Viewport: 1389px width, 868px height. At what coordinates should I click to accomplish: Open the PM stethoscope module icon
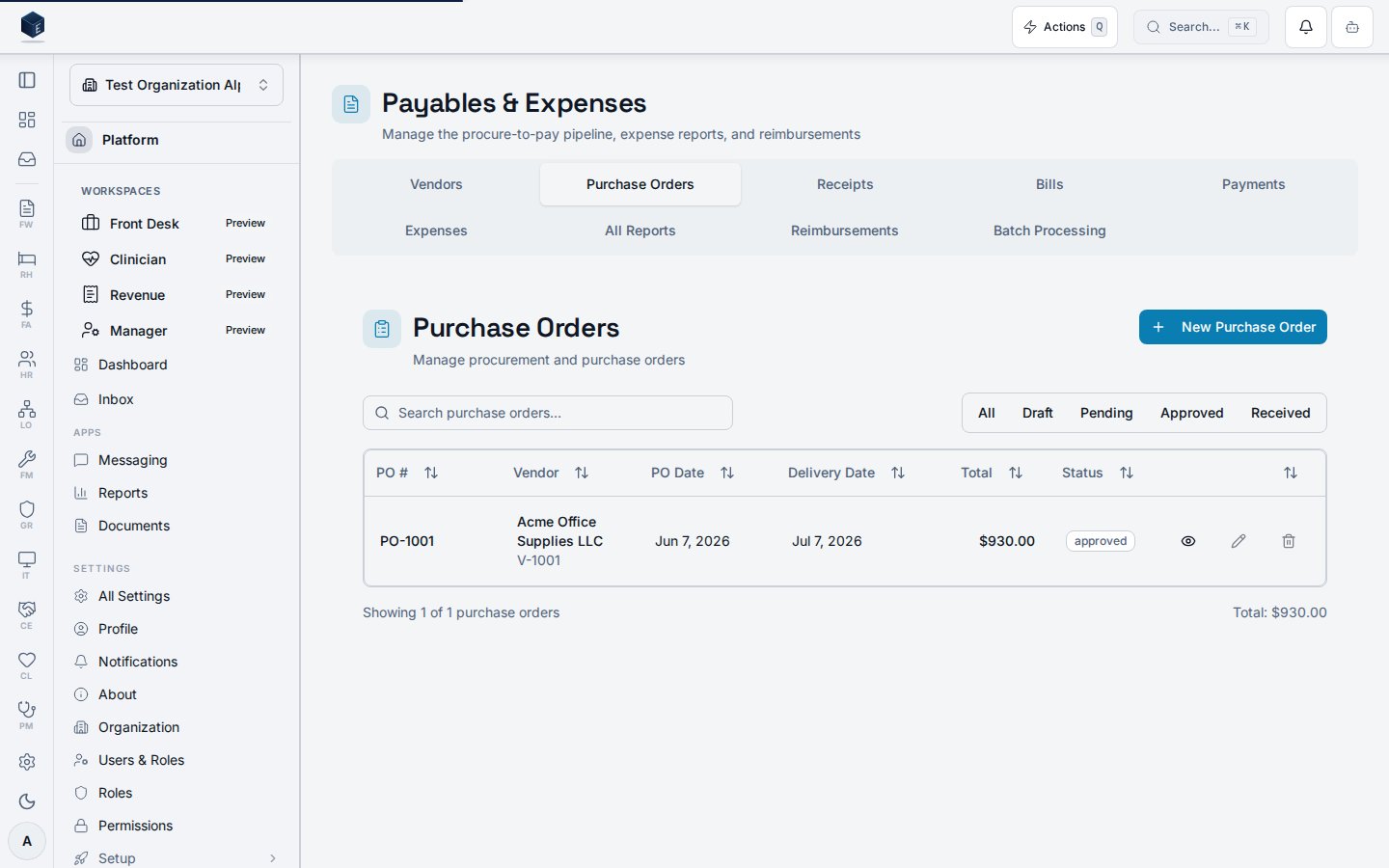coord(27,715)
